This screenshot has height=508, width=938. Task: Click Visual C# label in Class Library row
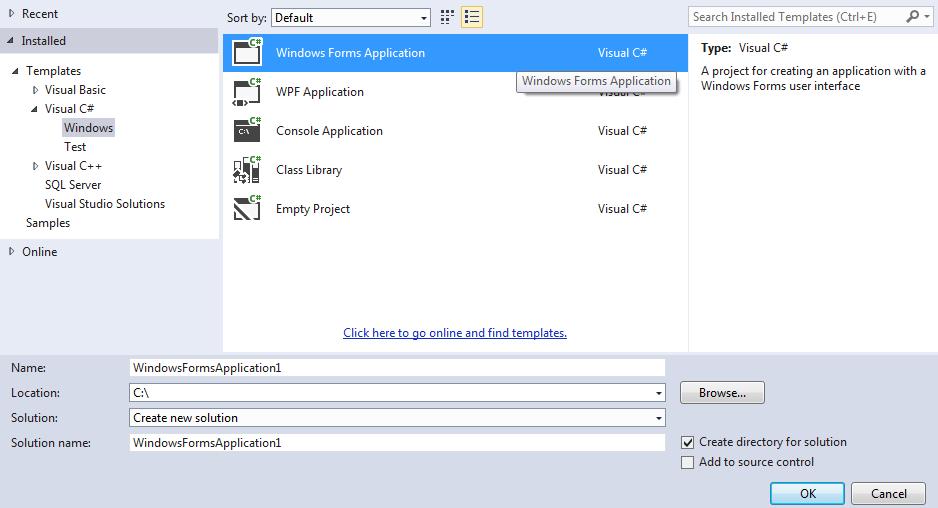622,169
